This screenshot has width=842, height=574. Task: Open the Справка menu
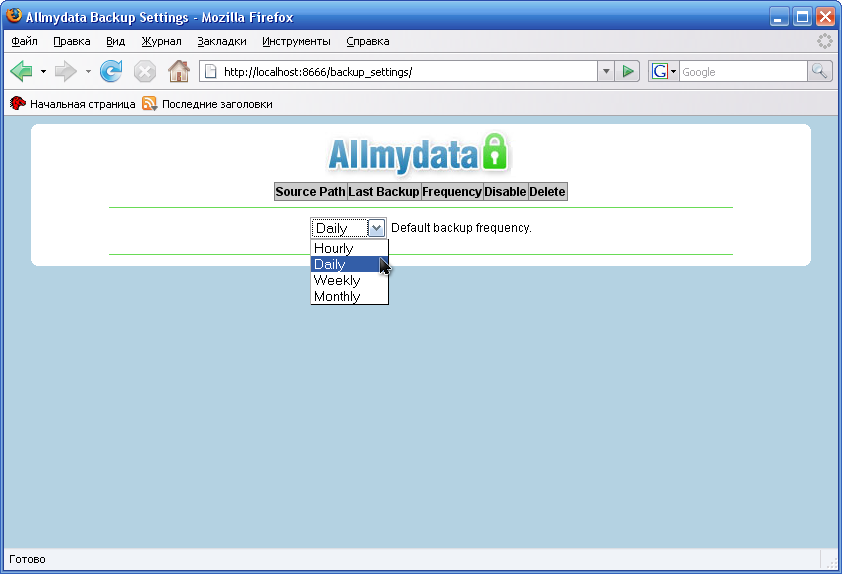(368, 41)
